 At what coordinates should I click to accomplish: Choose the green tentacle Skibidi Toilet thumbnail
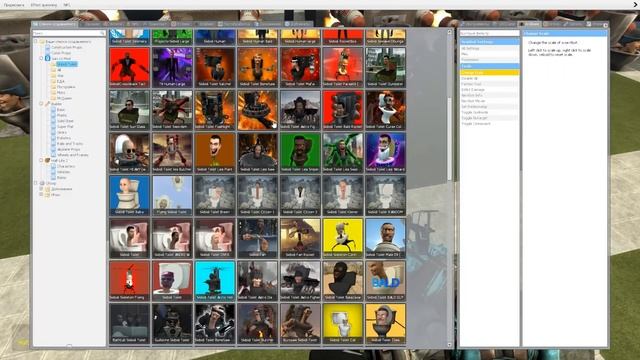pyautogui.click(x=343, y=153)
